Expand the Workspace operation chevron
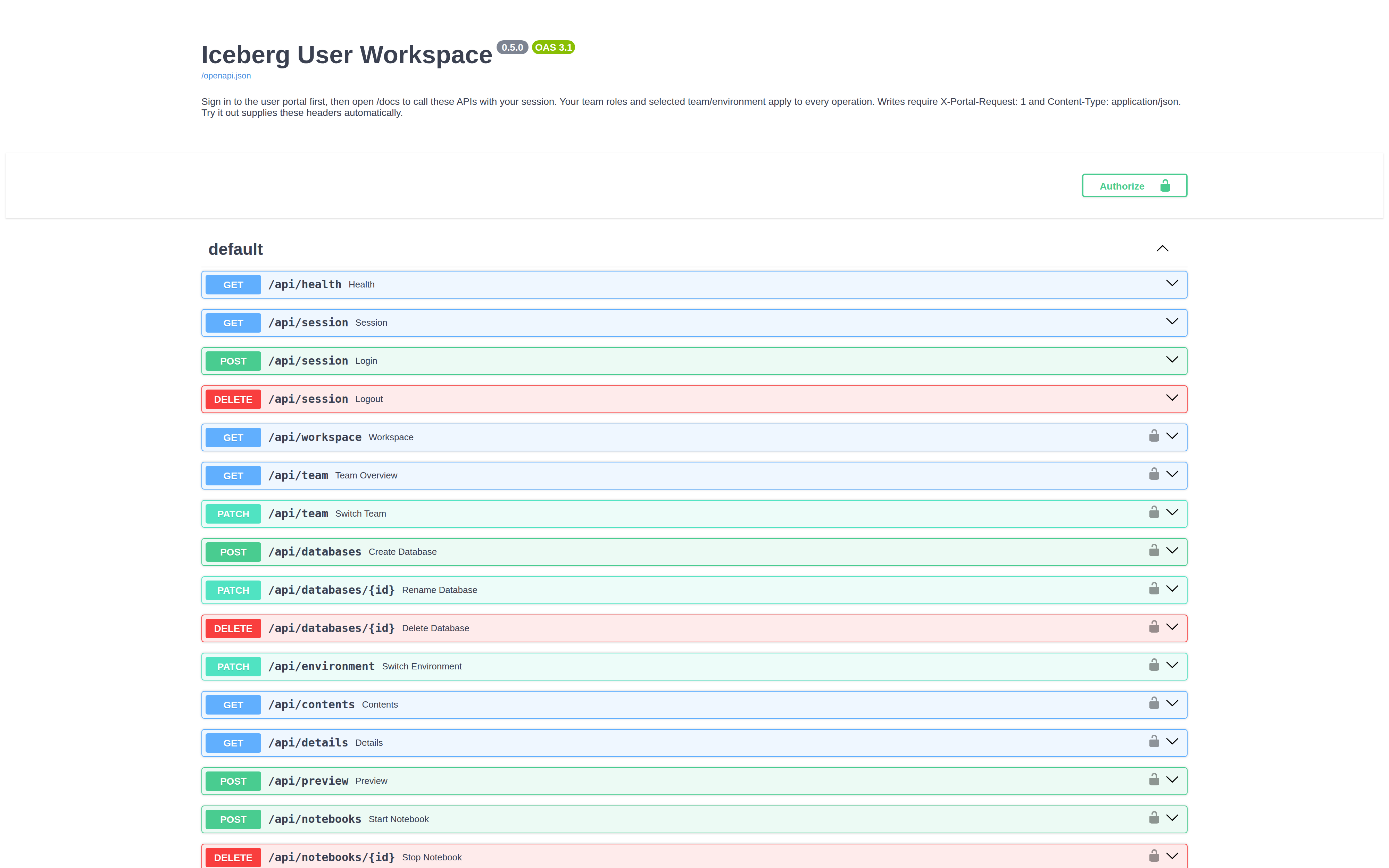The image size is (1389, 868). pyautogui.click(x=1172, y=436)
